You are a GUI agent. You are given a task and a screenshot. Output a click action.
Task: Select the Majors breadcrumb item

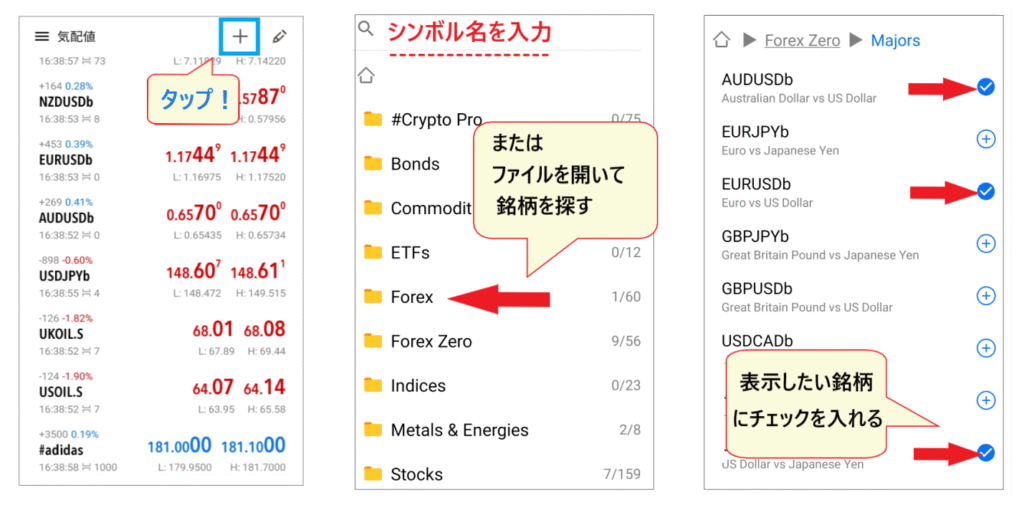click(x=895, y=40)
